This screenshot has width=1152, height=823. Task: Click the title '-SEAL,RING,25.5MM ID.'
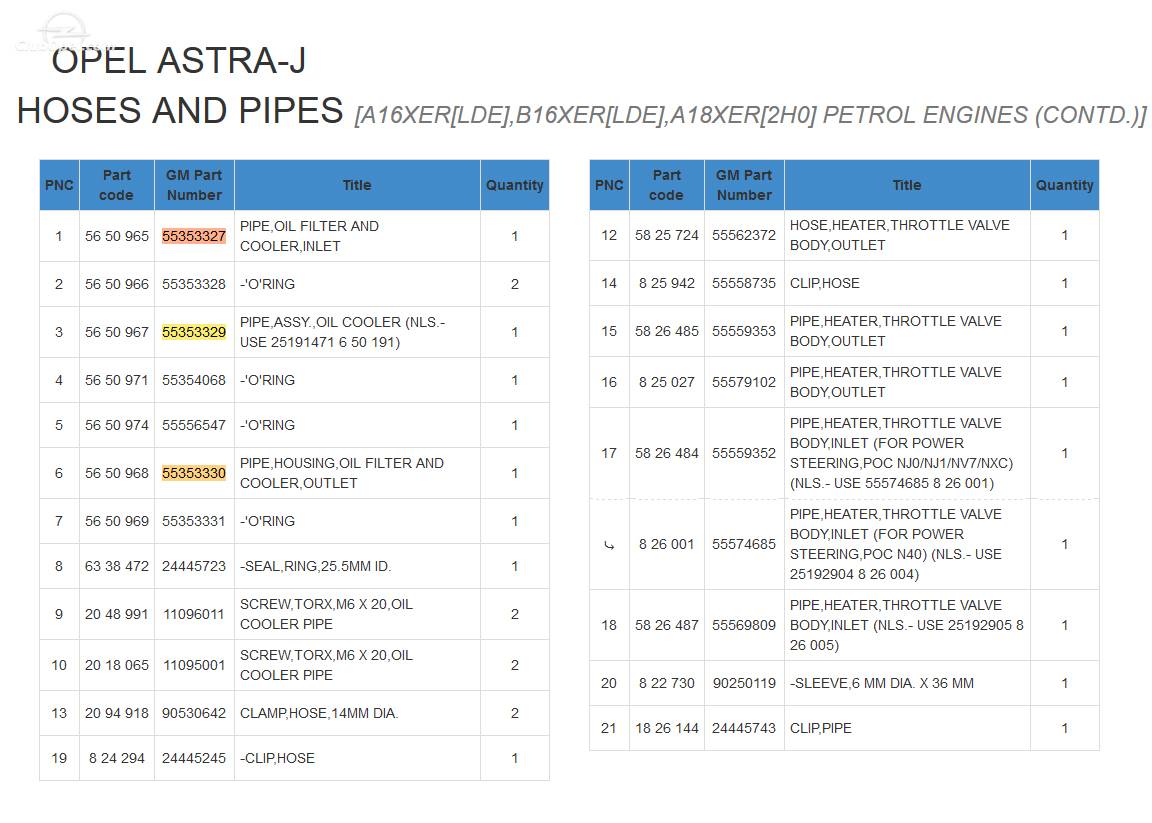tap(316, 566)
